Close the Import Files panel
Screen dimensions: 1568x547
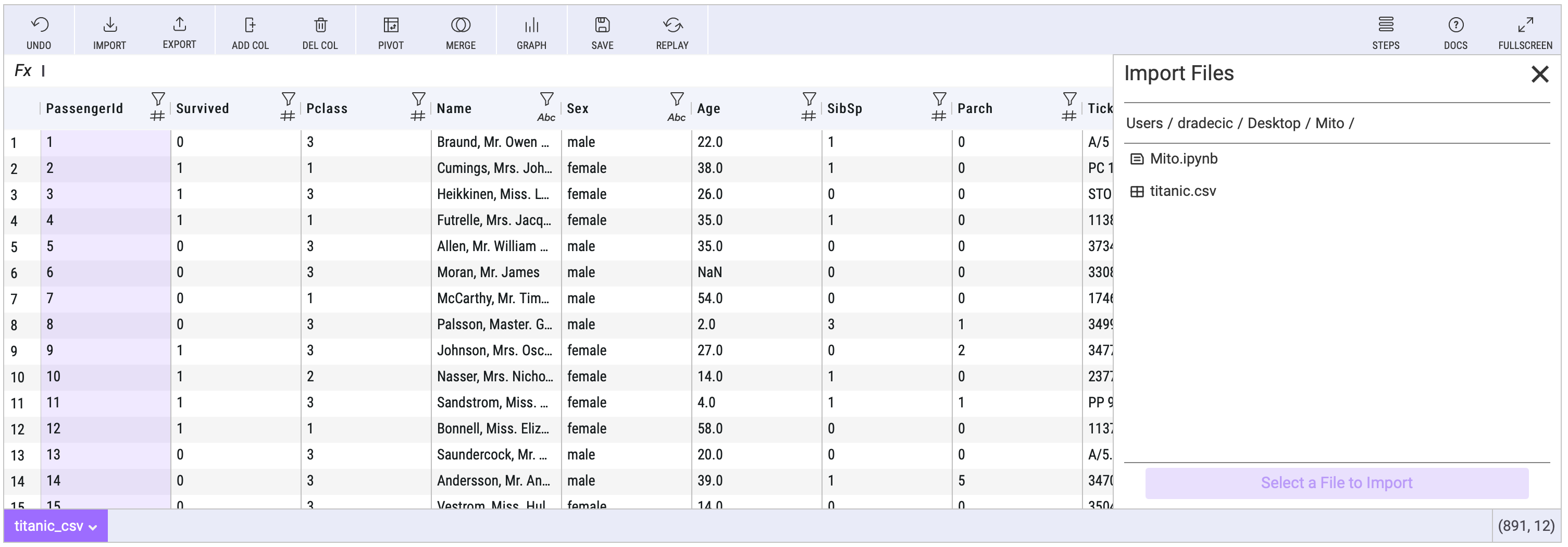click(1539, 74)
